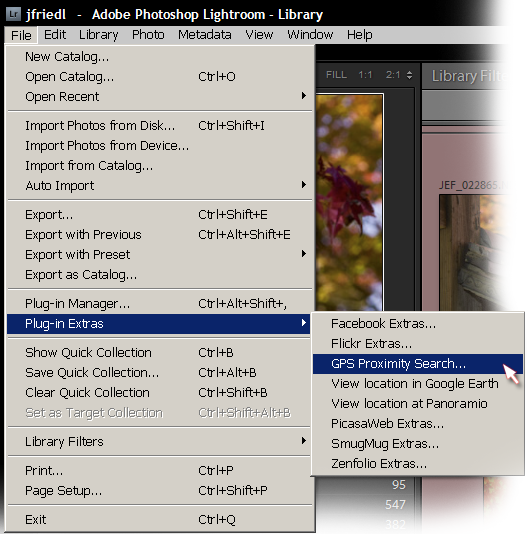527x534 pixels.
Task: Click the Lightroom Lr icon in title bar
Action: [x=14, y=14]
